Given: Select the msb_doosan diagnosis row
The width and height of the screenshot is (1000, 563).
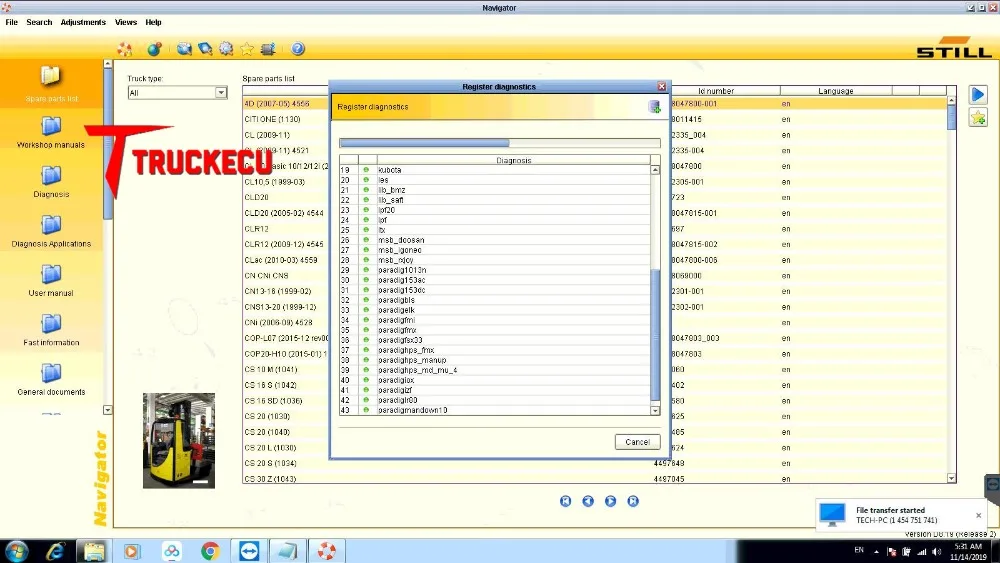Looking at the screenshot, I should [x=495, y=240].
